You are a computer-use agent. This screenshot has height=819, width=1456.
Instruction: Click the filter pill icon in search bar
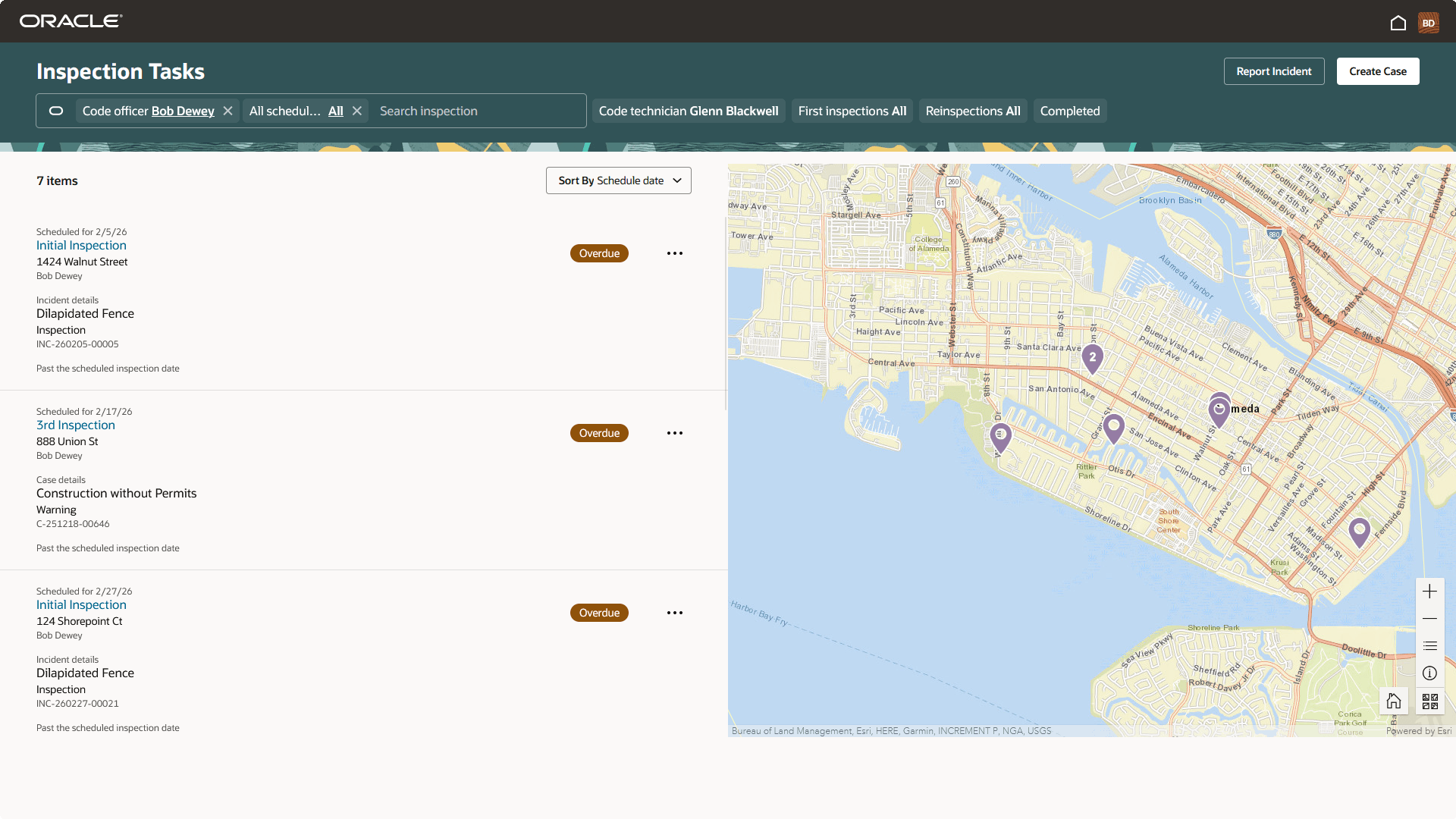point(55,111)
